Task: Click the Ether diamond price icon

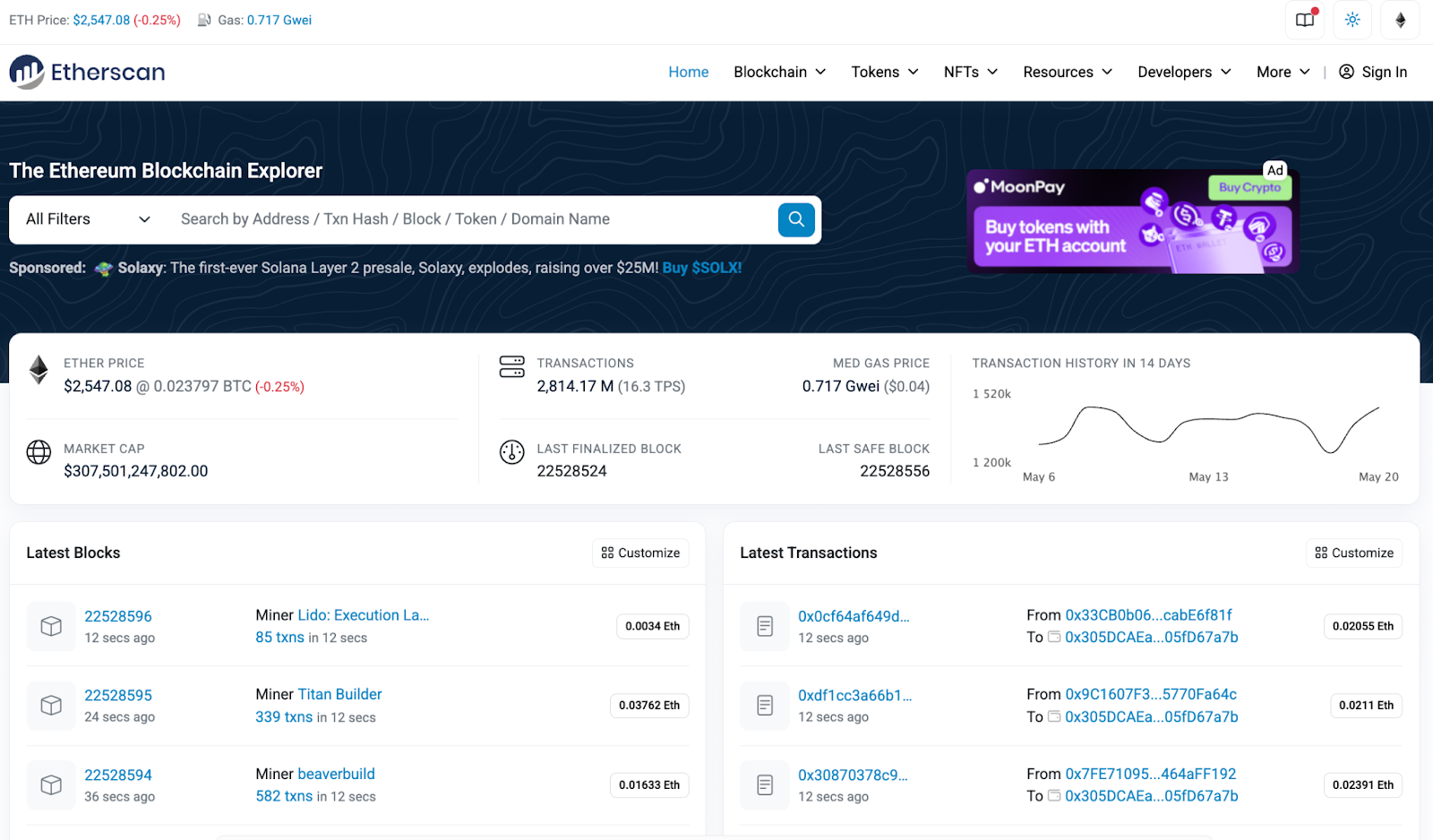Action: pyautogui.click(x=39, y=370)
